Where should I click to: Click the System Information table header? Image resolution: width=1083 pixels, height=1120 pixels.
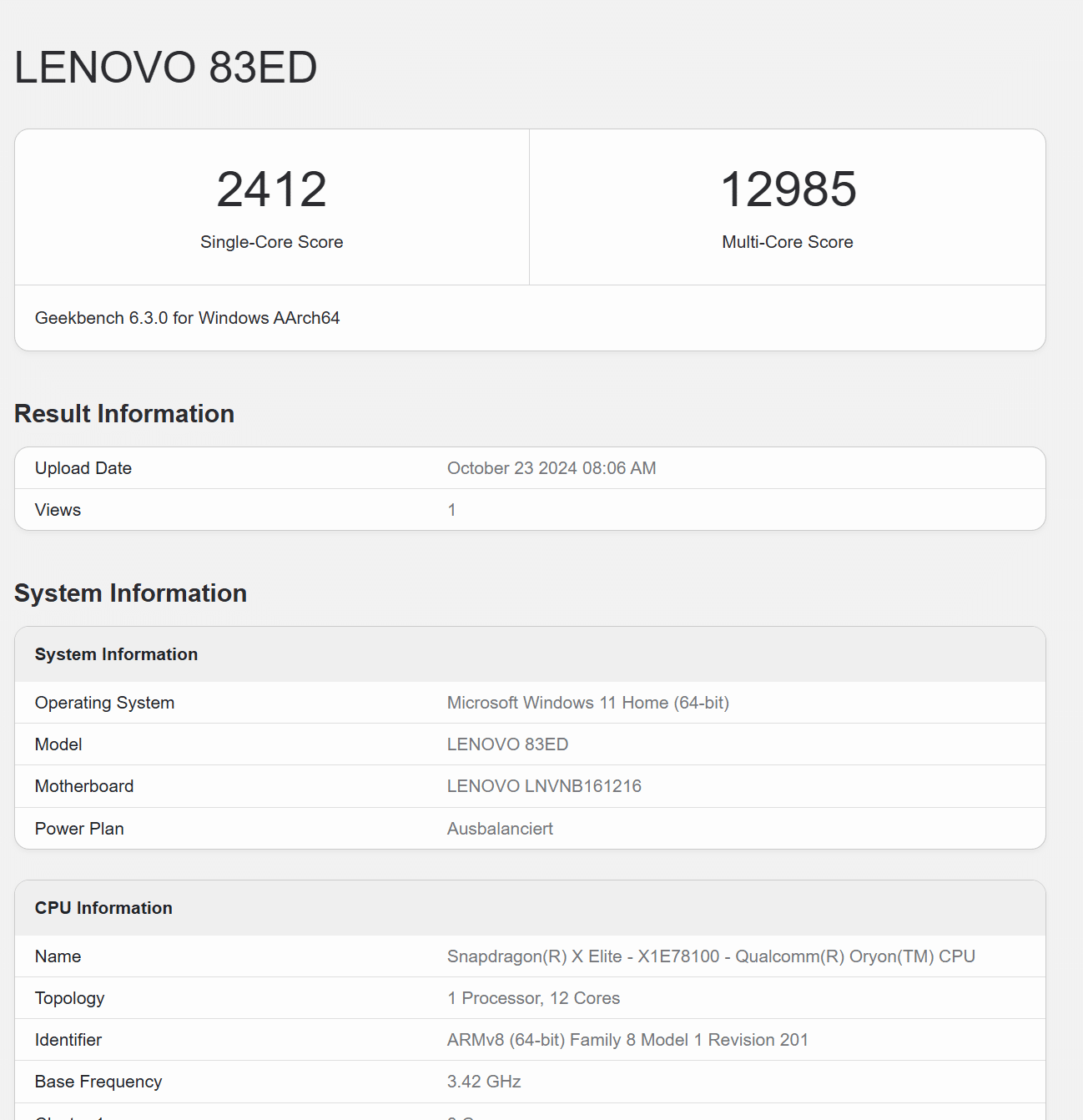[x=117, y=654]
